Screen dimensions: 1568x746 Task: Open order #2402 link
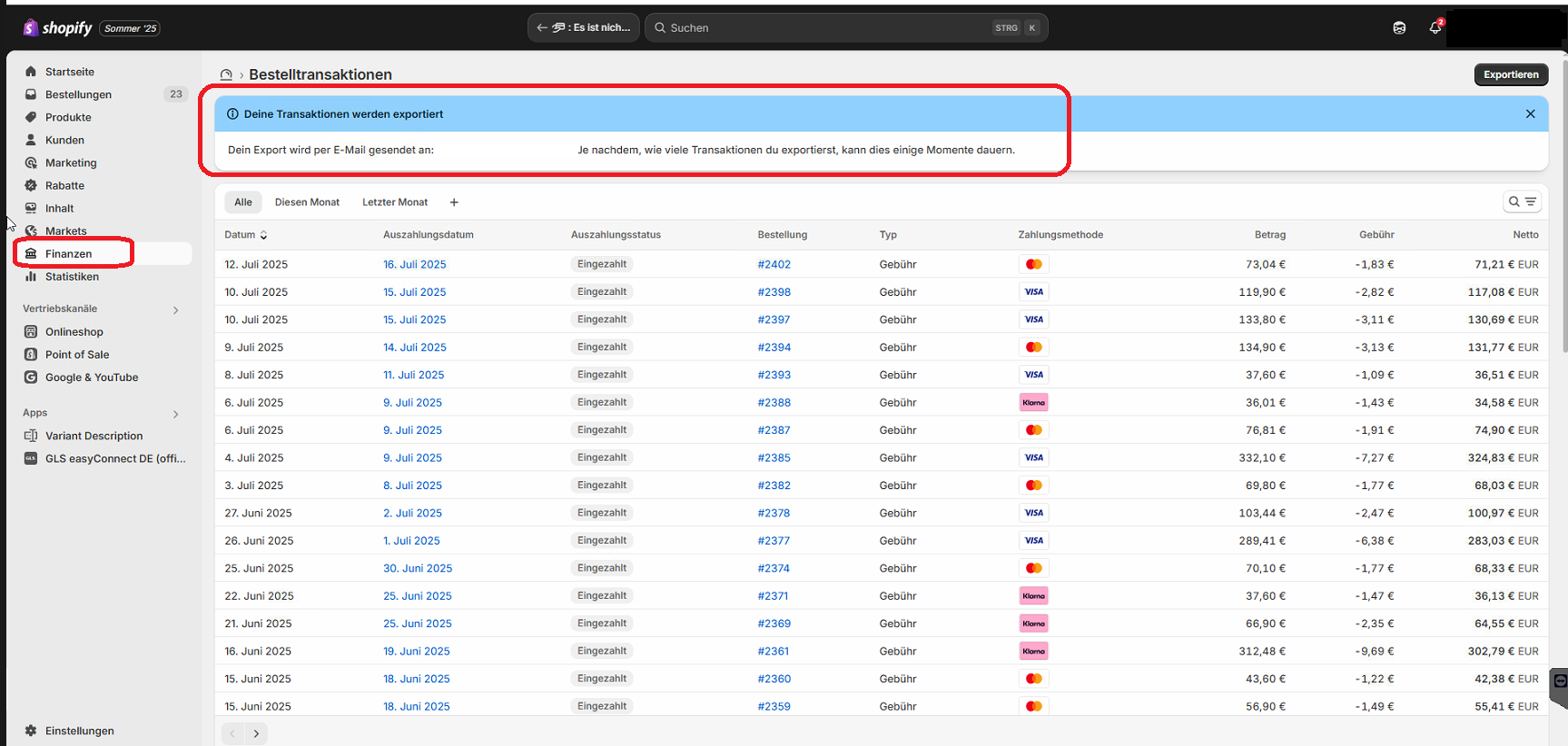[x=774, y=265]
